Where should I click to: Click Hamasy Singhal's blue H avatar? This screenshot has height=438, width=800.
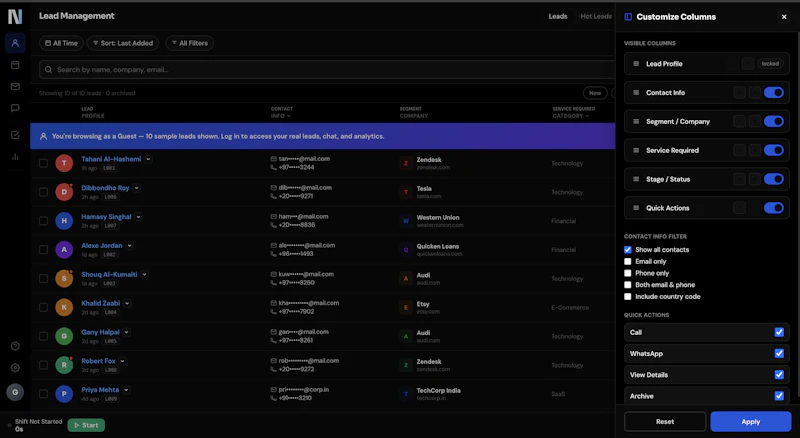[x=64, y=221]
